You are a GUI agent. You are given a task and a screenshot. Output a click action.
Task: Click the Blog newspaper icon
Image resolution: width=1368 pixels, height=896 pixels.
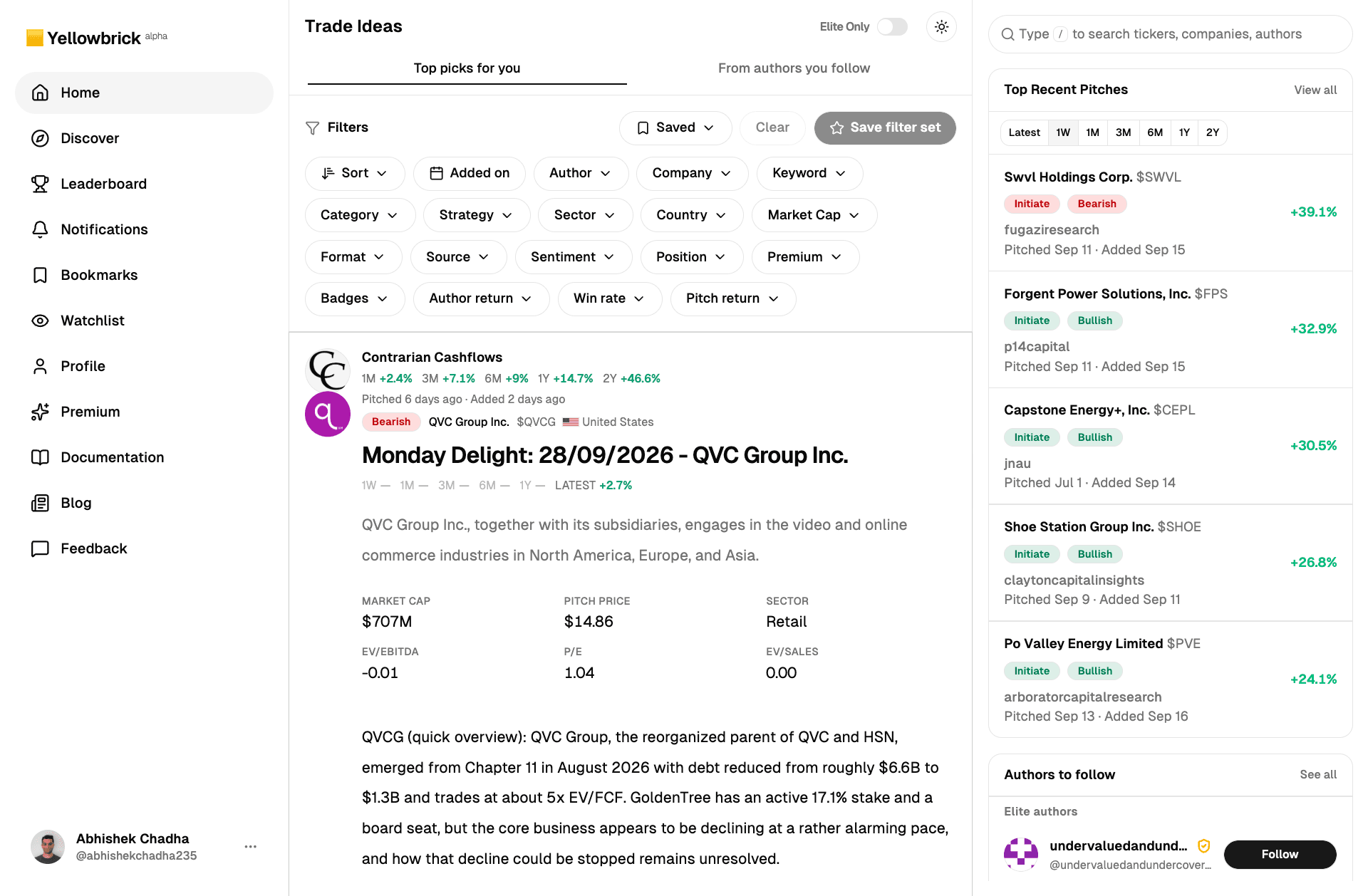pos(41,503)
